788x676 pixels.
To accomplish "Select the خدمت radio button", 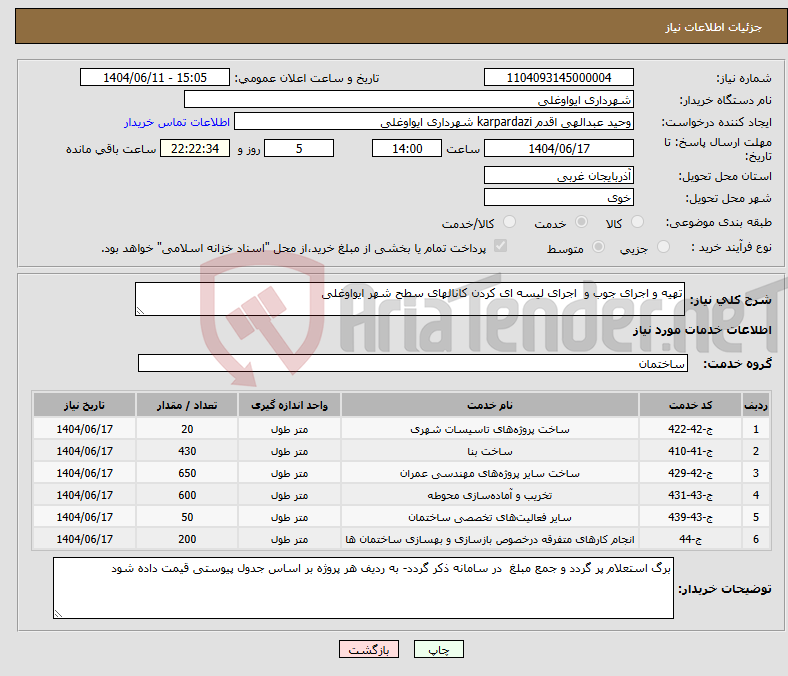I will [581, 222].
